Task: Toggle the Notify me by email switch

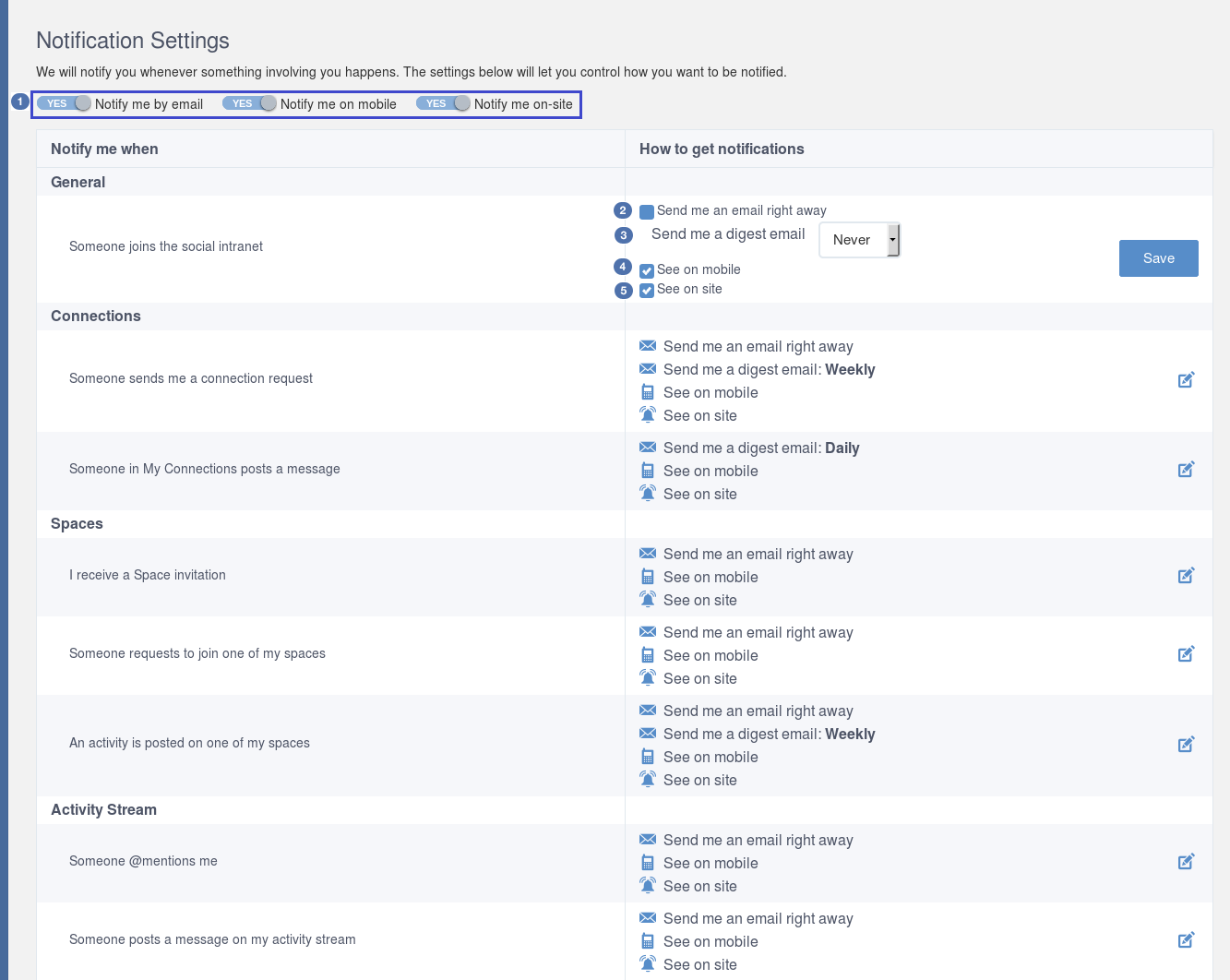Action: (64, 103)
